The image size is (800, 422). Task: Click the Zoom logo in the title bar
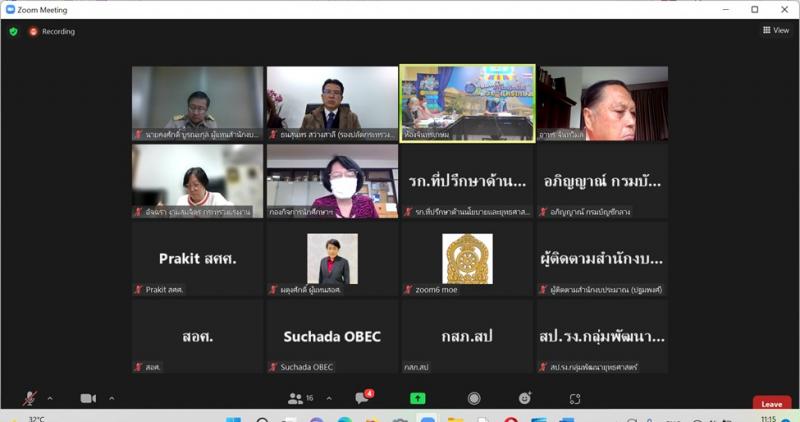[10, 9]
